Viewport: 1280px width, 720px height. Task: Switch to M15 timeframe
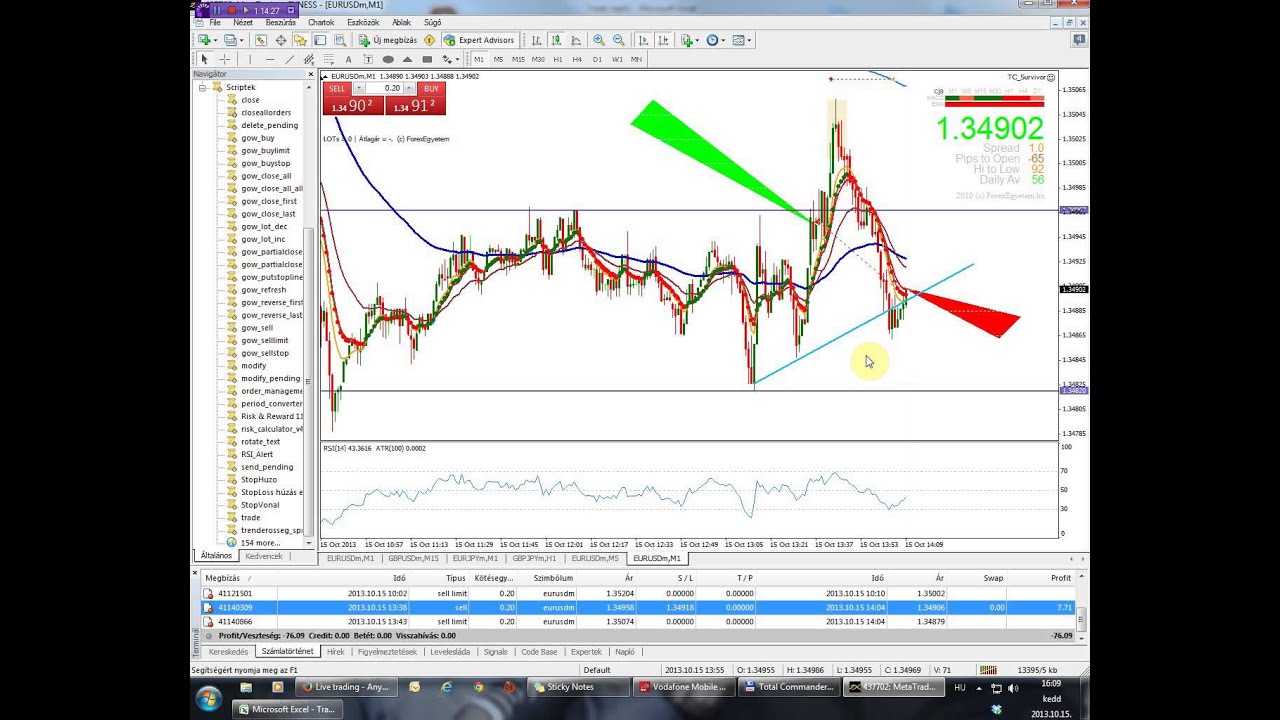518,59
